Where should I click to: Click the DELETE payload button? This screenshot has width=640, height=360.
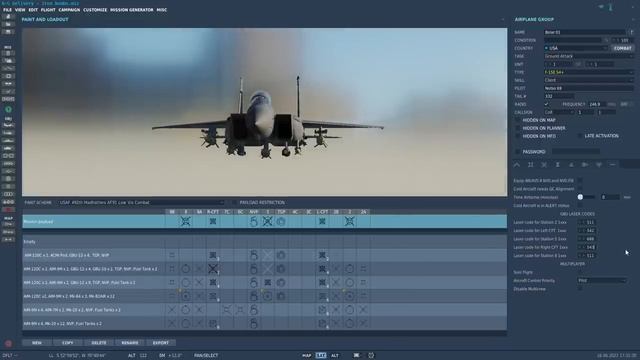click(99, 343)
